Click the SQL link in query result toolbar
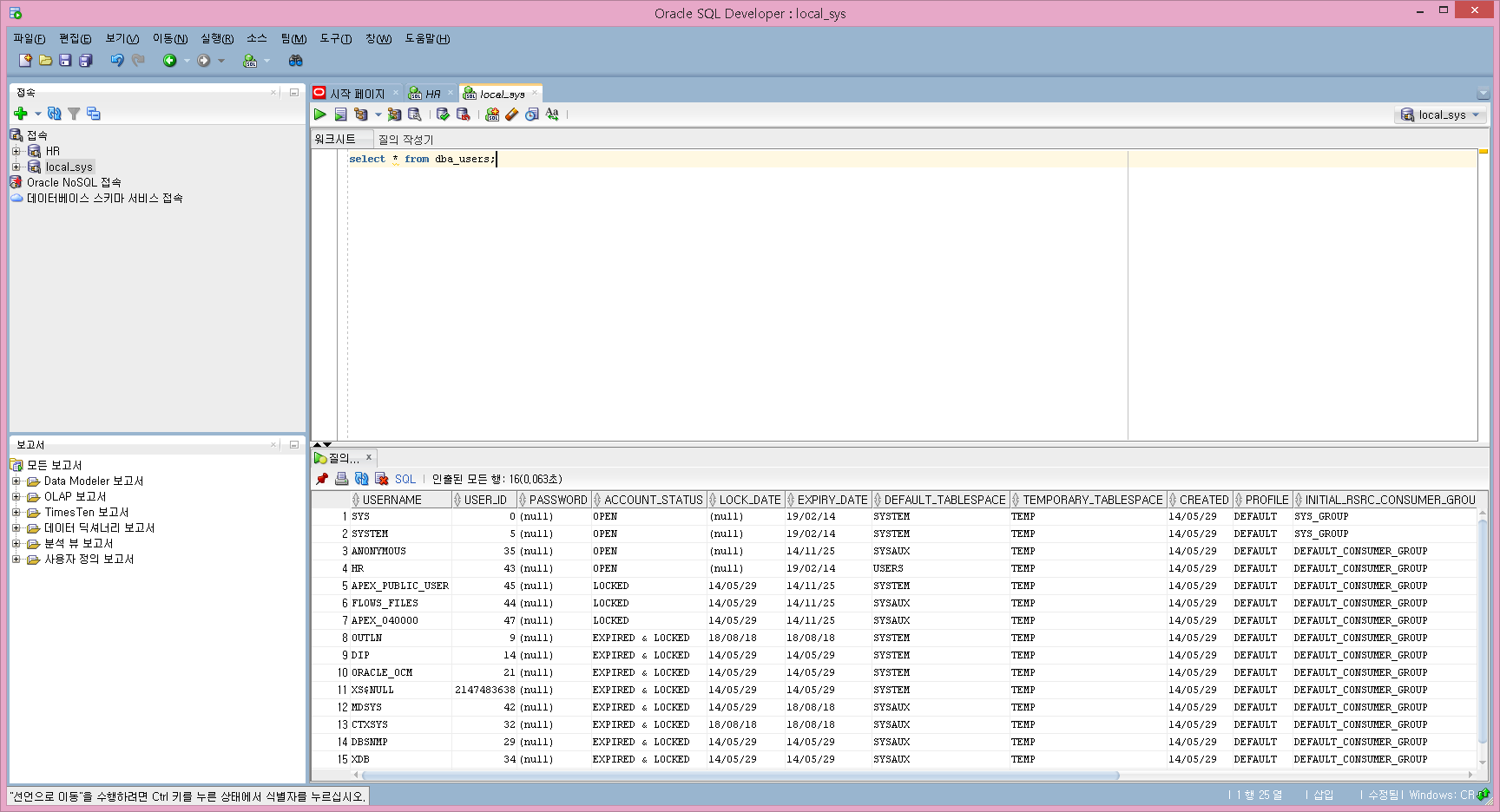The width and height of the screenshot is (1500, 812). [x=405, y=479]
